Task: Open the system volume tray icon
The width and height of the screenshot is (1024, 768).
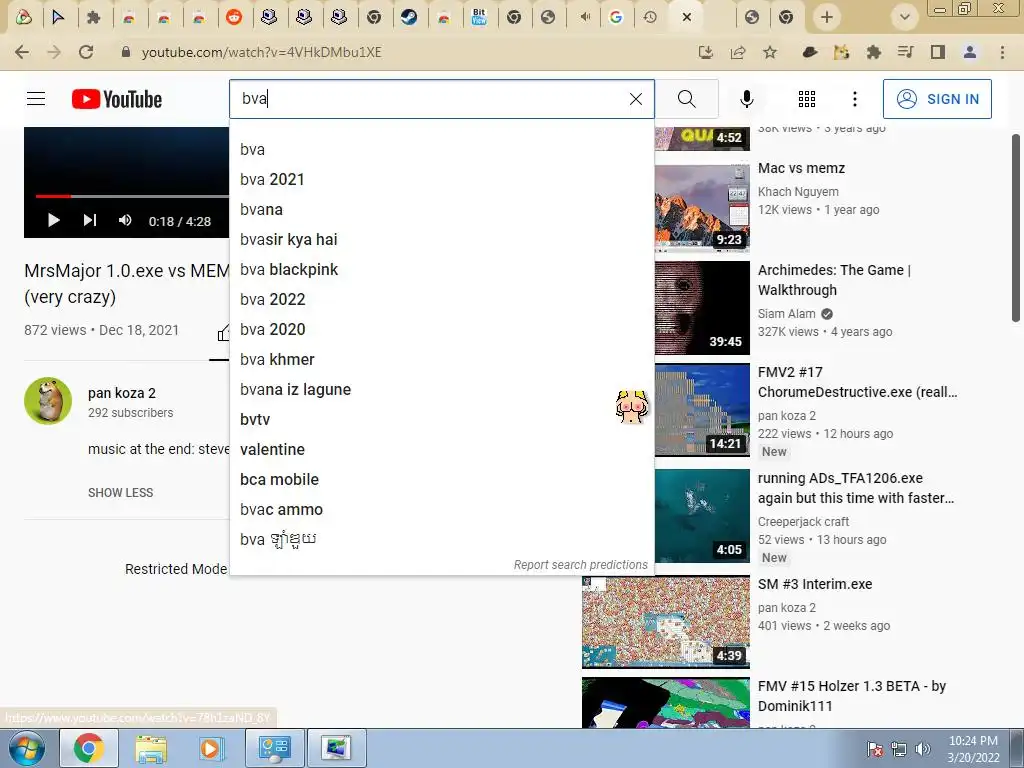Action: (923, 749)
